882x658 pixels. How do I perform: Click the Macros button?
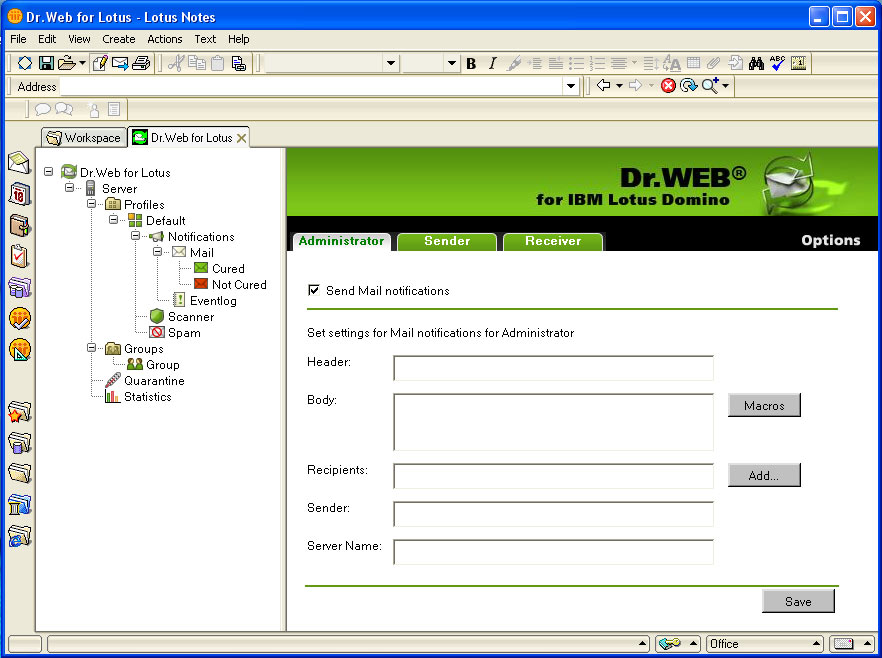coord(764,405)
